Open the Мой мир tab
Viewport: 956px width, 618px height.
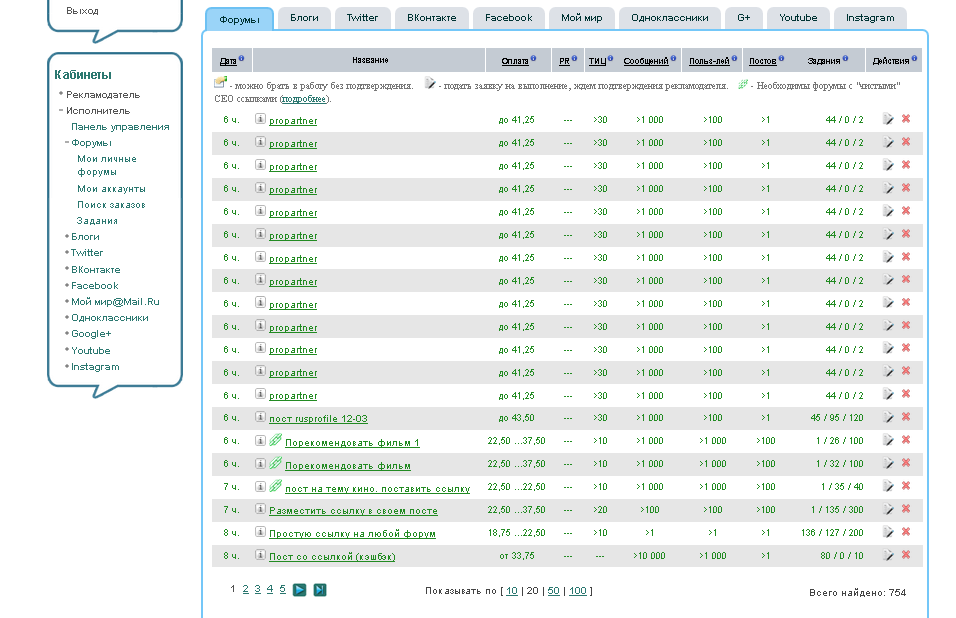pyautogui.click(x=582, y=18)
